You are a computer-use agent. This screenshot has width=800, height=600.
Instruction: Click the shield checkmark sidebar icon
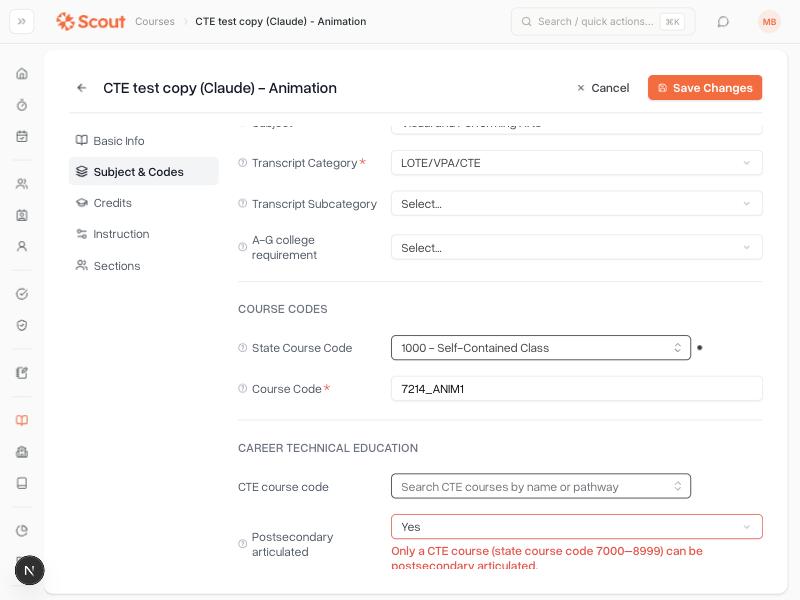click(22, 326)
